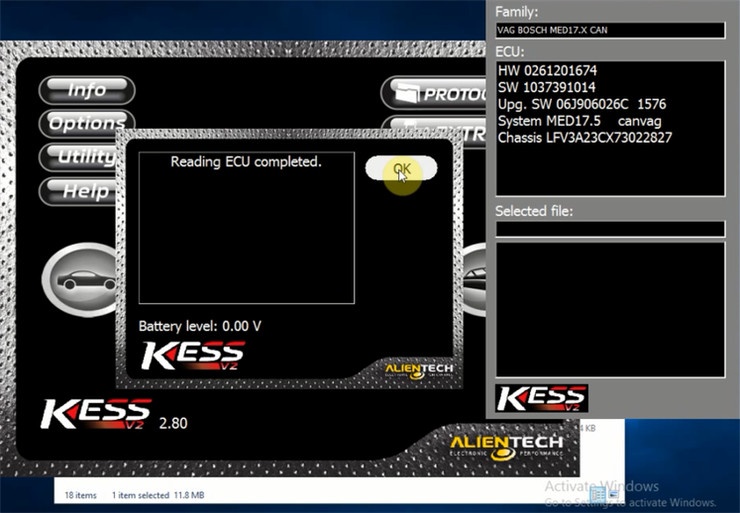This screenshot has width=740, height=513.
Task: Click the KESS V2 logo in side panel
Action: (539, 396)
